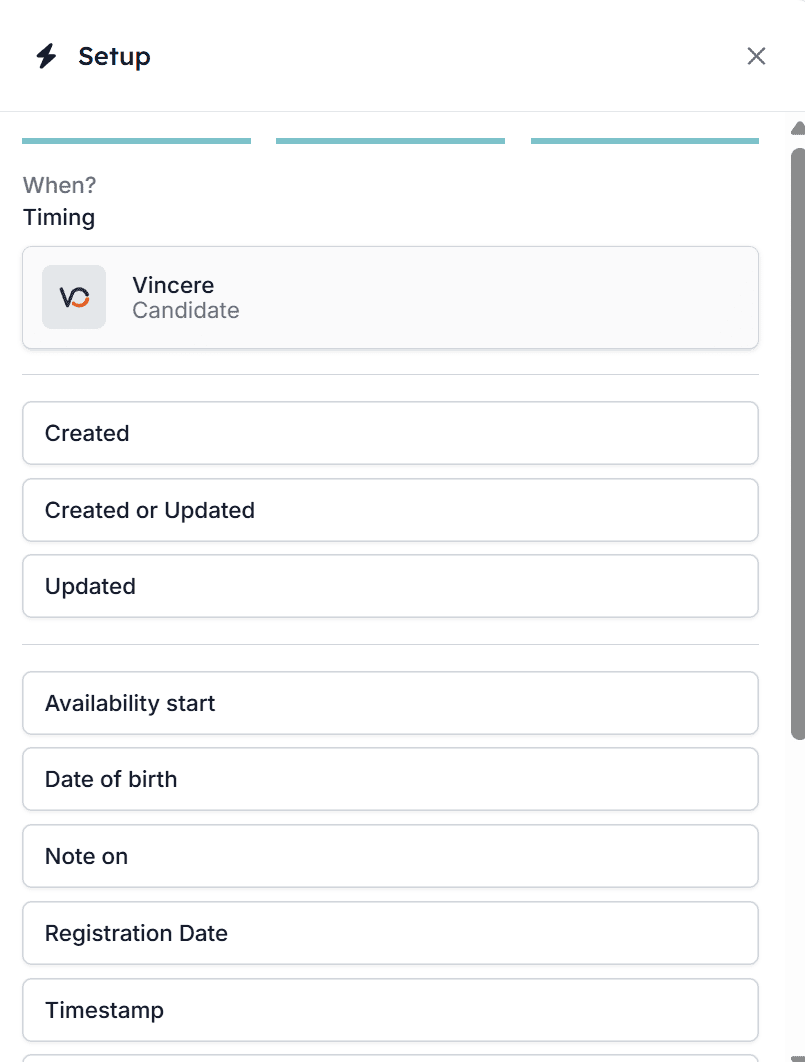Click the lightning bolt Setup icon
This screenshot has height=1062, width=805.
coord(46,56)
